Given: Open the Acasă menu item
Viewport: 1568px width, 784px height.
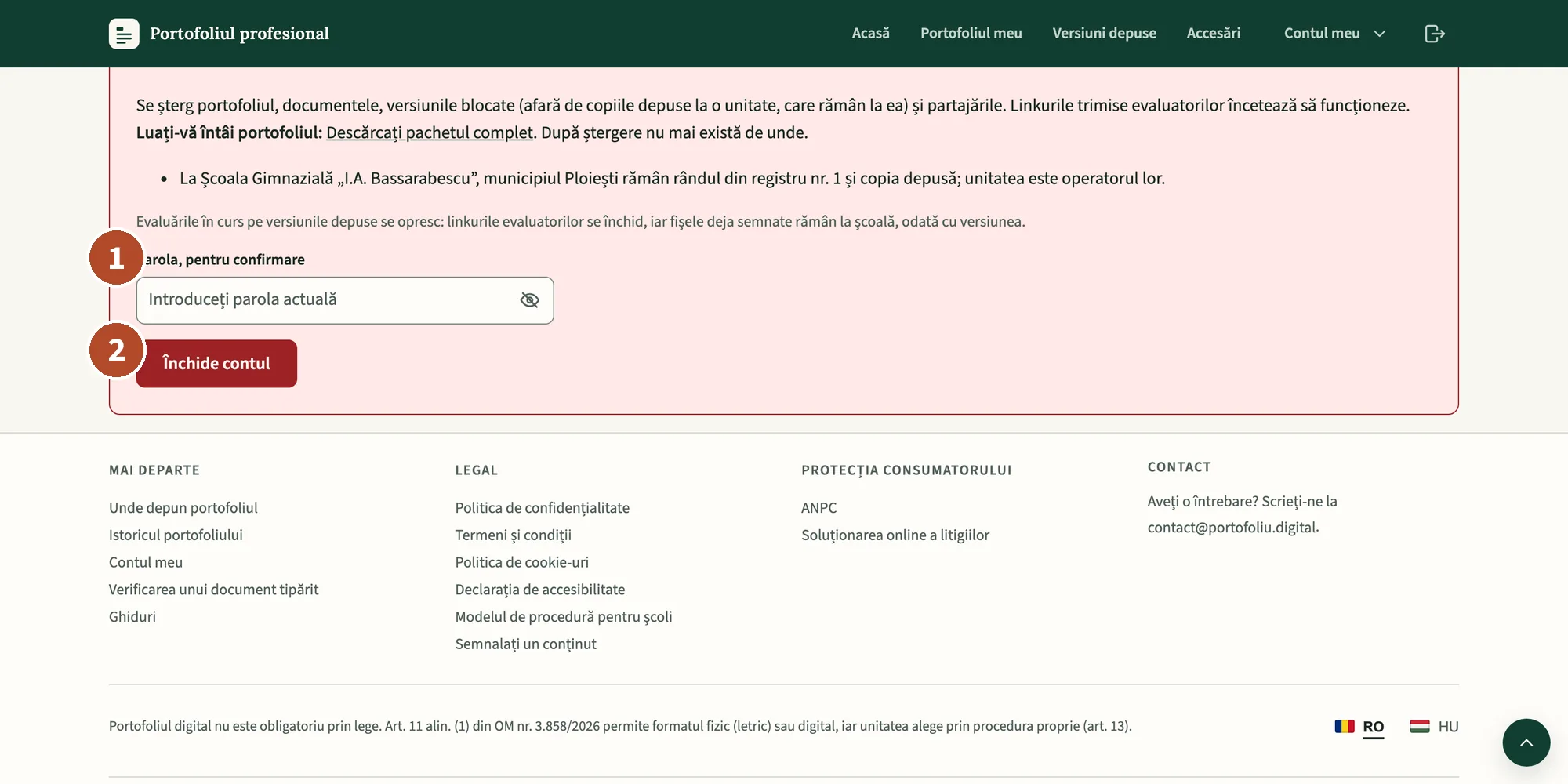Looking at the screenshot, I should tap(871, 34).
